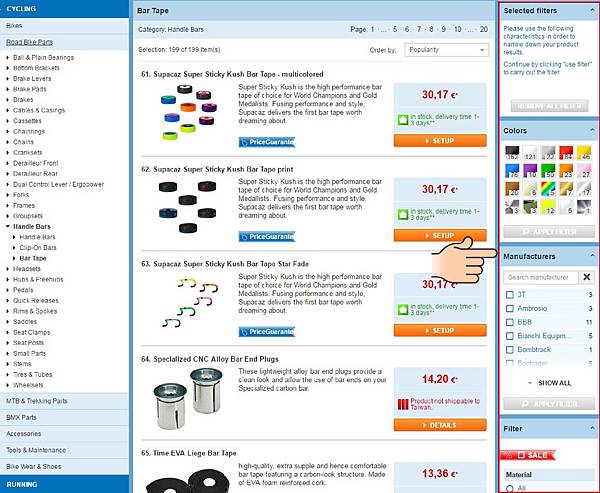Expand Show All manufacturers

click(x=549, y=383)
